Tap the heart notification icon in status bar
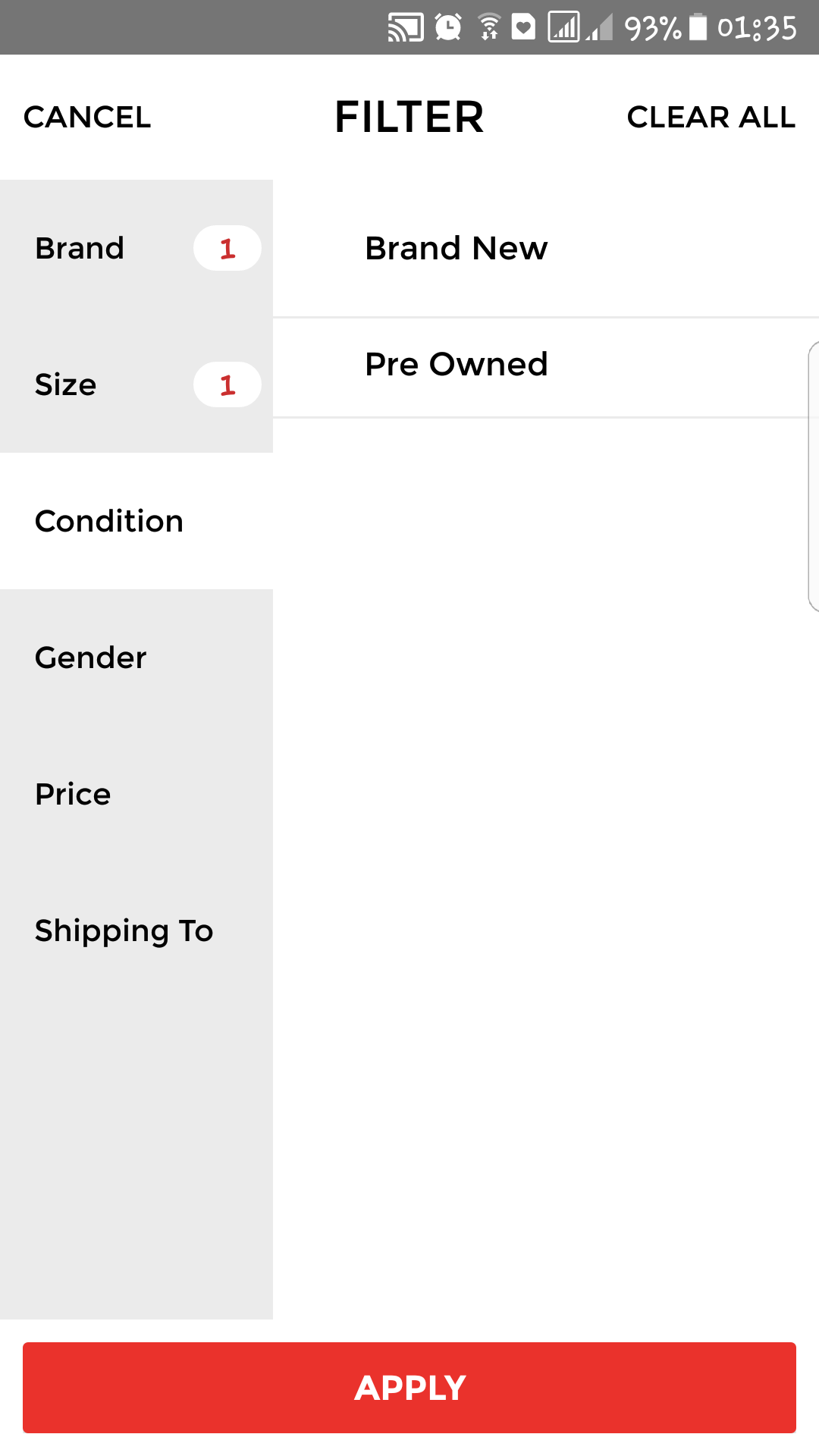 coord(523,28)
